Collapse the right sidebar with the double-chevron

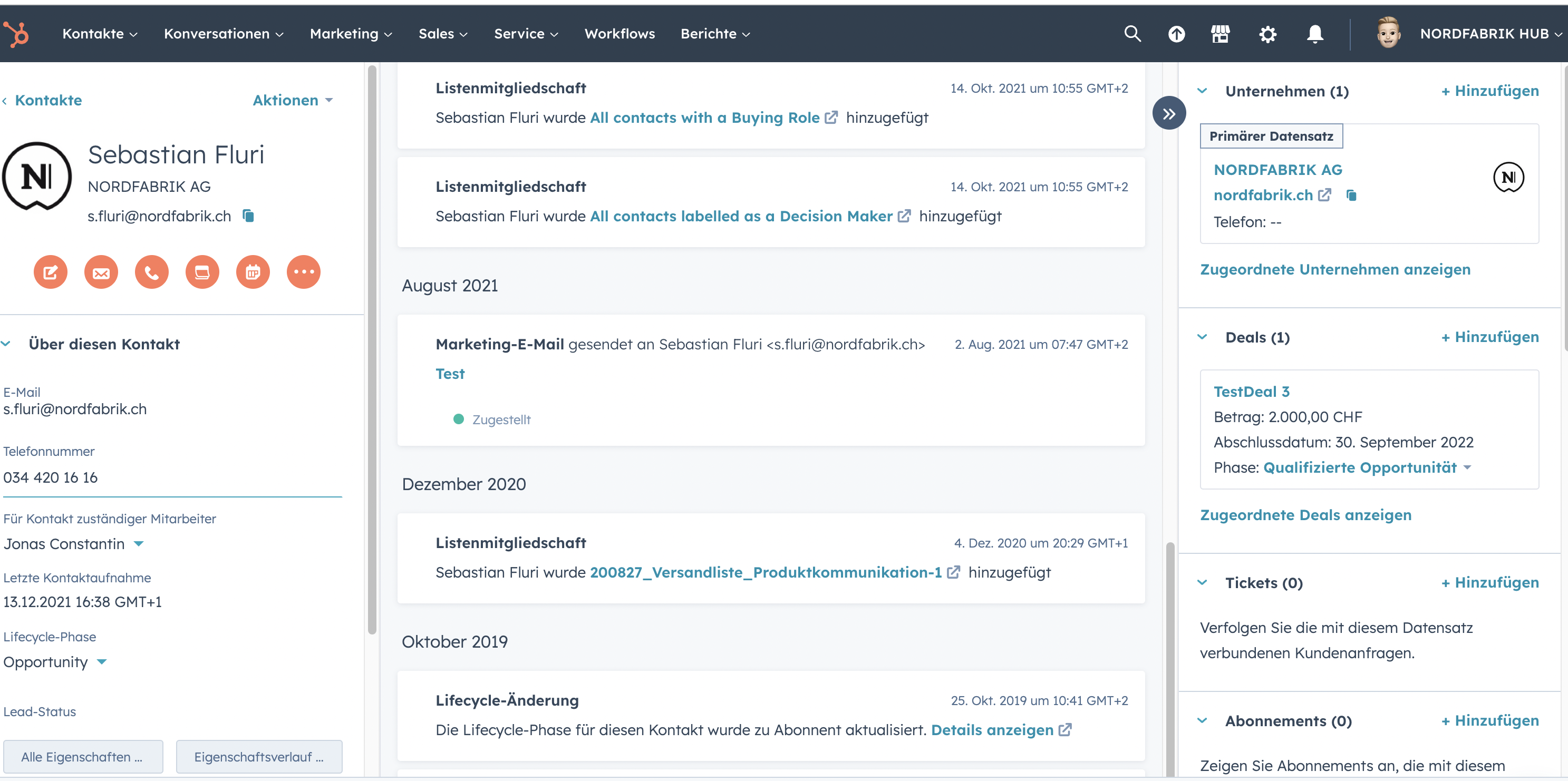tap(1169, 113)
